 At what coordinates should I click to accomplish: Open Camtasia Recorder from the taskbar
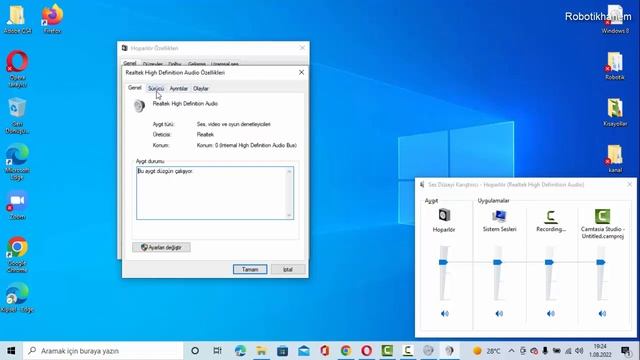[x=407, y=351]
